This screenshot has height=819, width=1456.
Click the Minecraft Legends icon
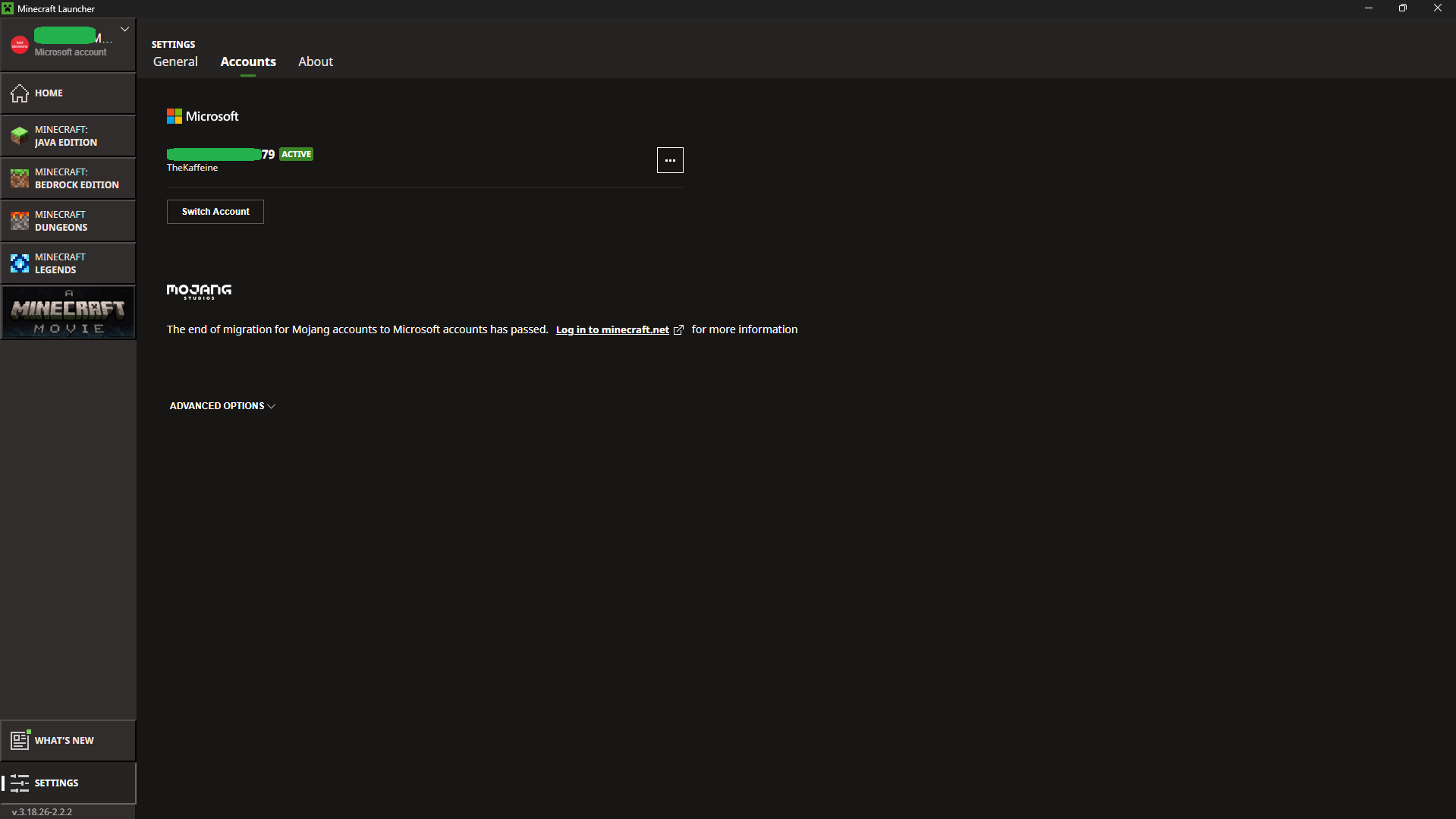(20, 263)
